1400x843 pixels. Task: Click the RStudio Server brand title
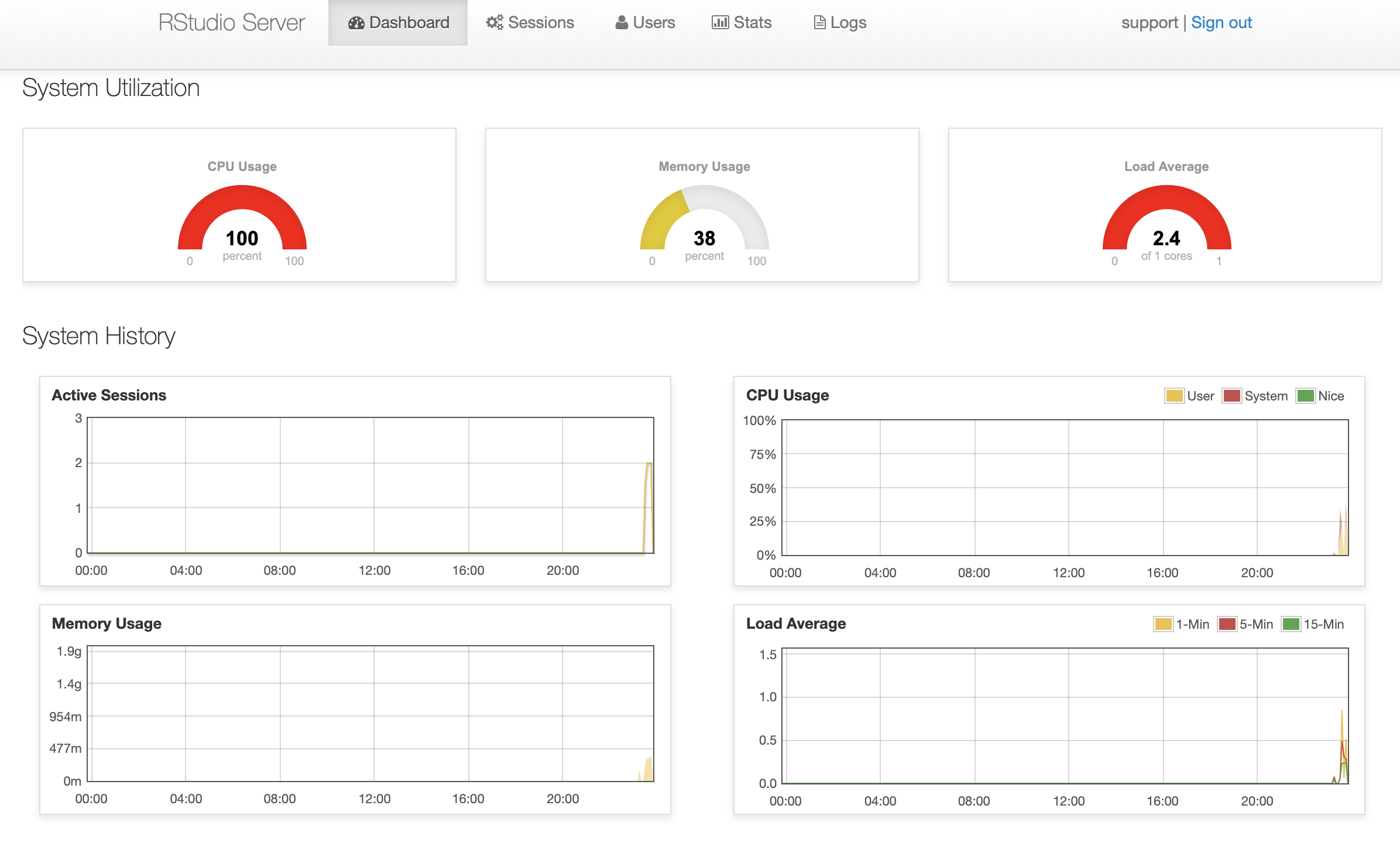pos(232,23)
